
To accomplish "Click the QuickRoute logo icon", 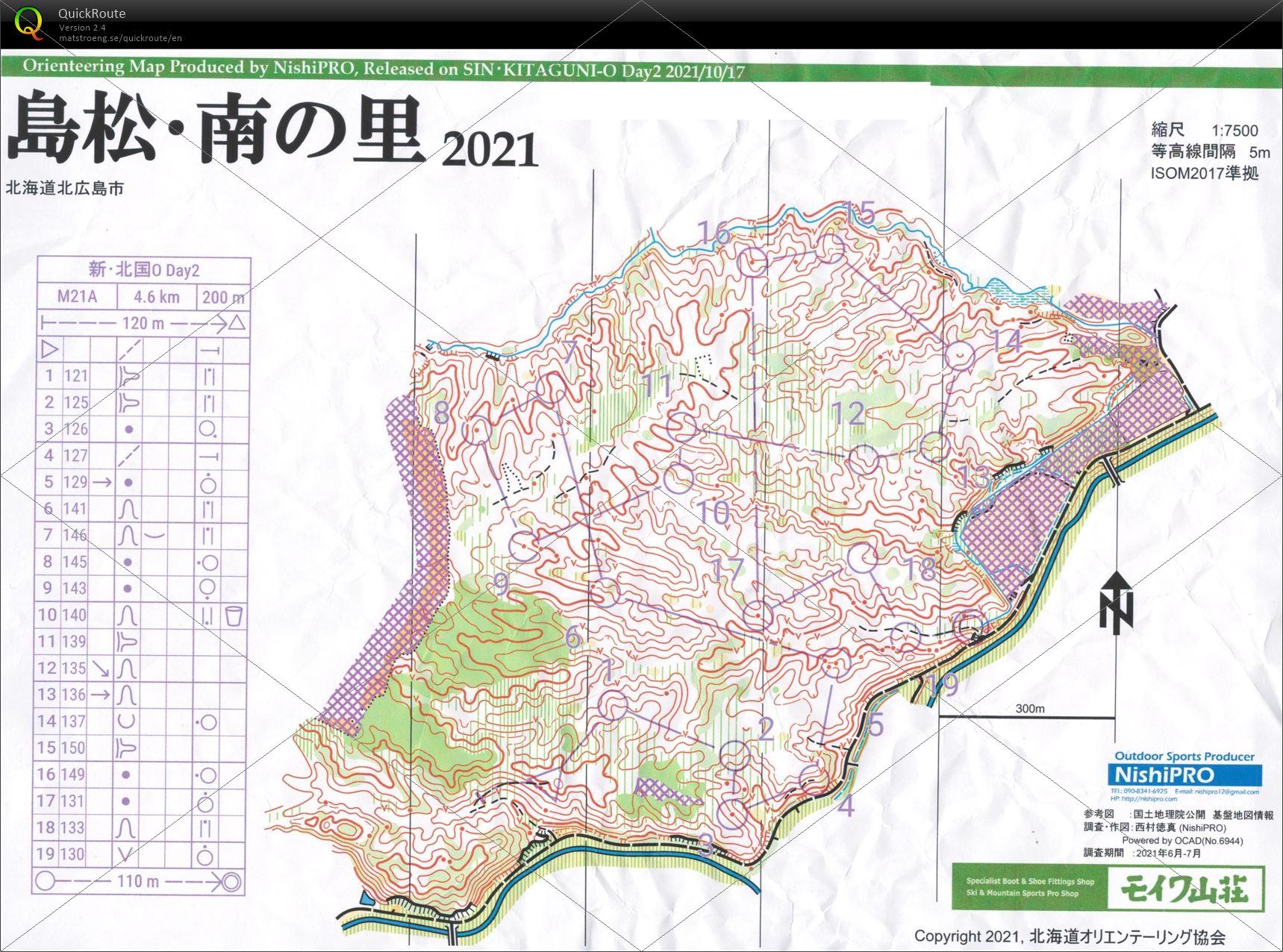I will (29, 23).
